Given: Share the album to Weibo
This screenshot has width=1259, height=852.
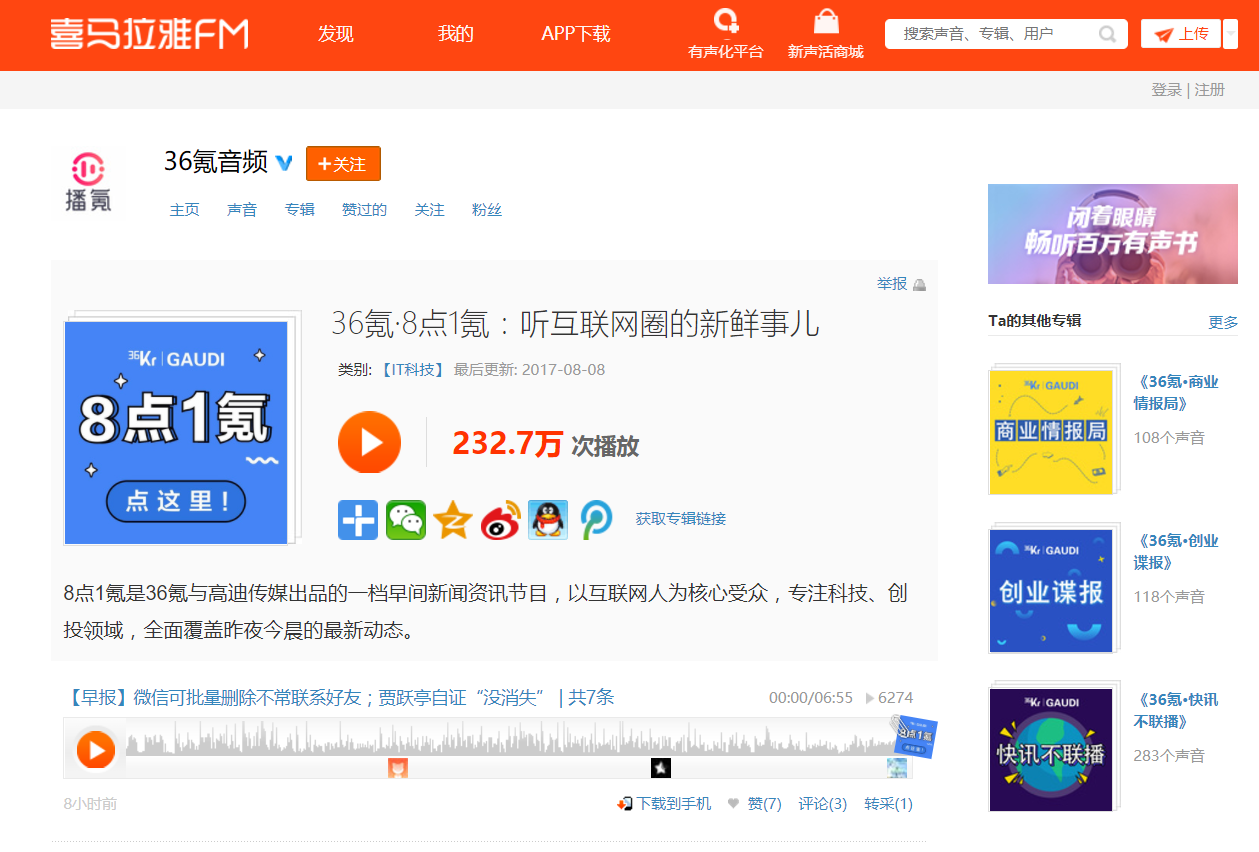Looking at the screenshot, I should coord(501,520).
